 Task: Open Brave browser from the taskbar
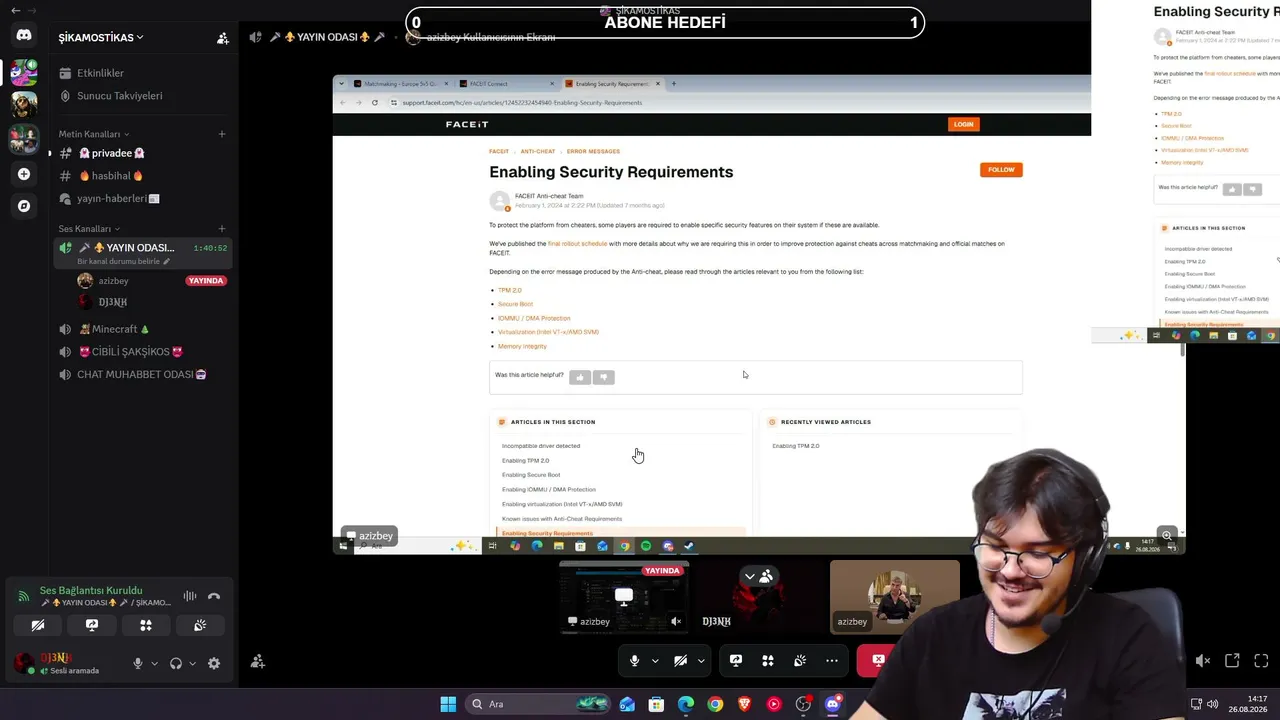[744, 704]
